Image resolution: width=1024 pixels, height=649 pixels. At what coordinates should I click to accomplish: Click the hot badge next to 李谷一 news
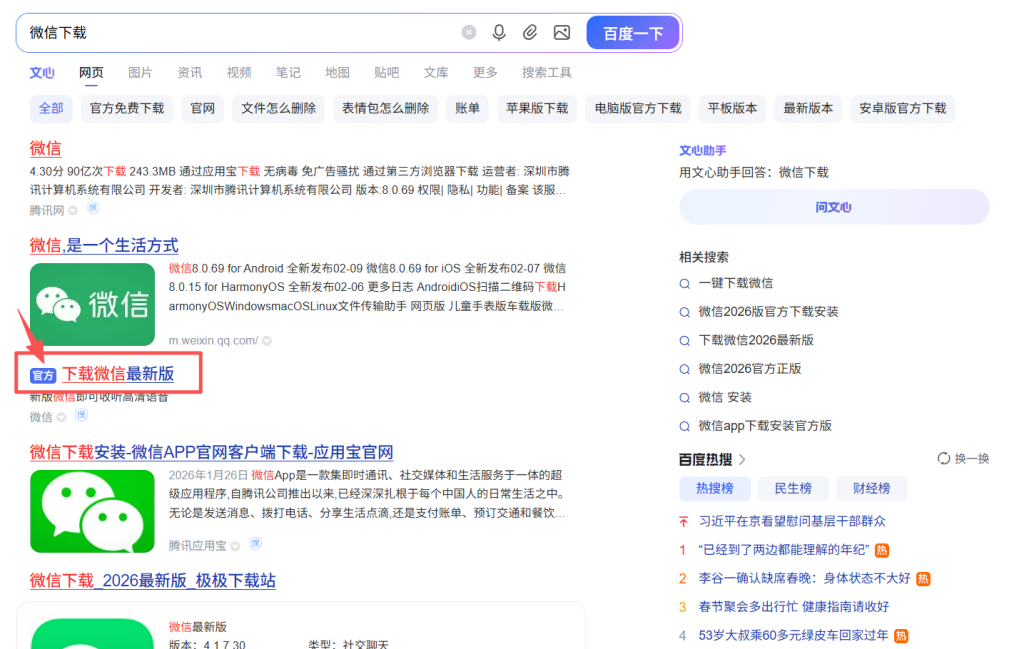(x=923, y=579)
